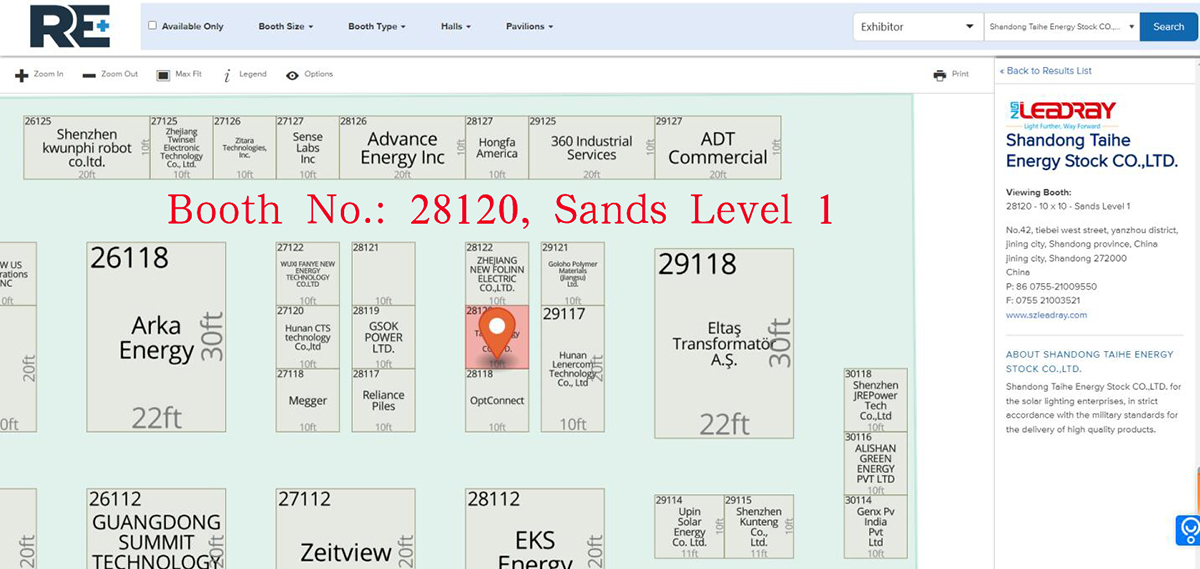This screenshot has width=1200, height=569.
Task: Click the Leadray company logo
Action: point(1061,113)
